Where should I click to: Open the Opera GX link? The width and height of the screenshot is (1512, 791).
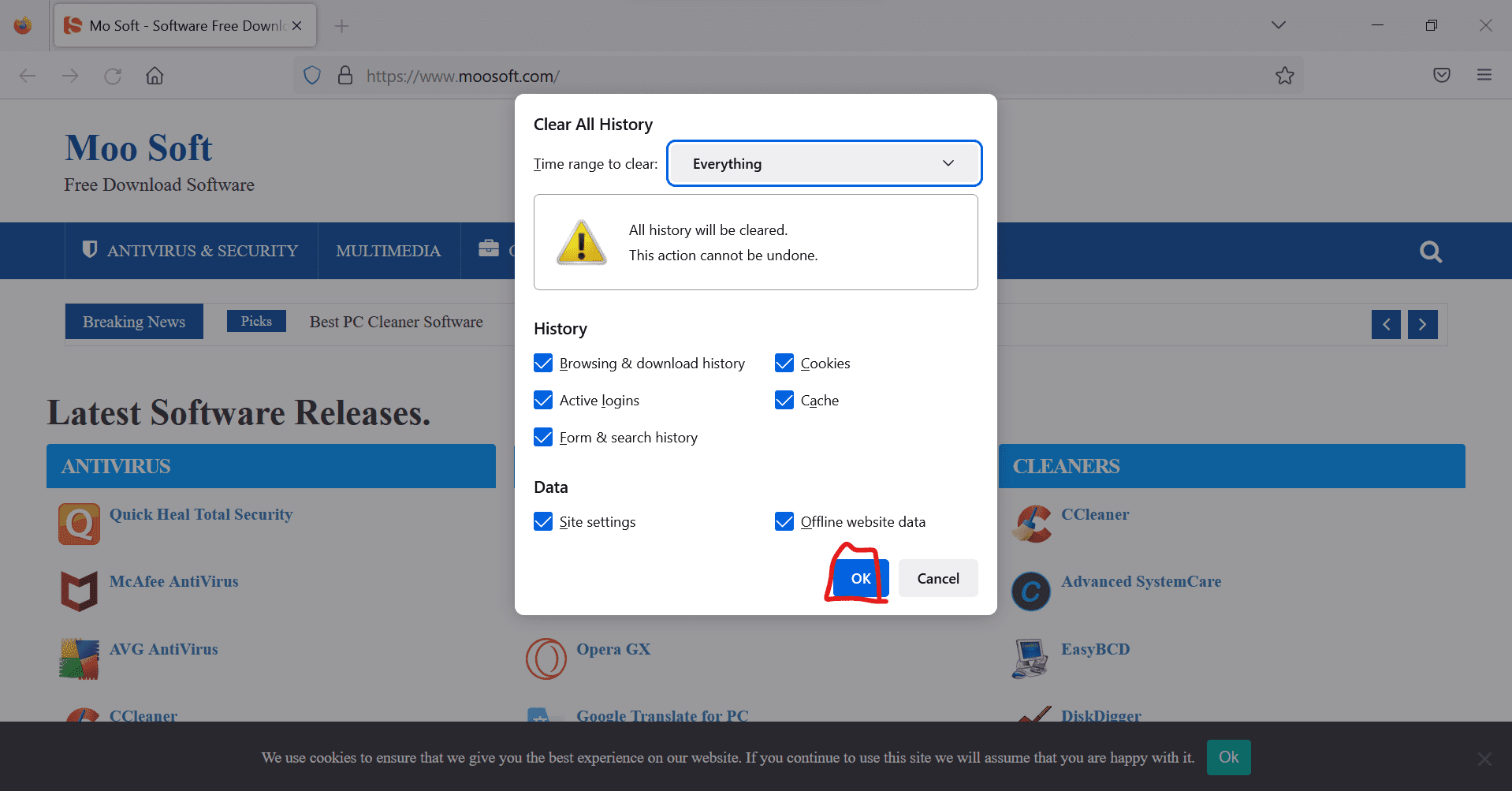click(x=613, y=649)
